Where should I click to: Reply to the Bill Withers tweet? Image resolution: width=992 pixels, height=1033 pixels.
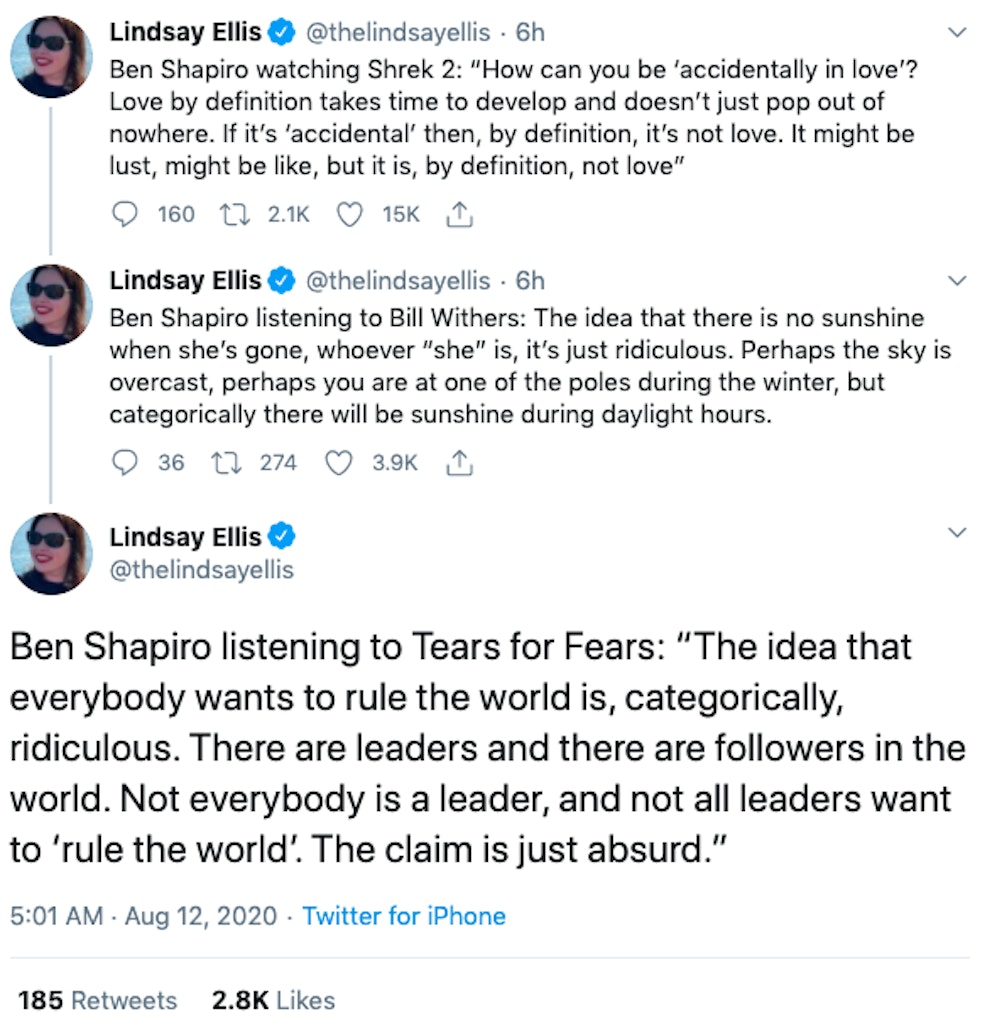tap(125, 462)
